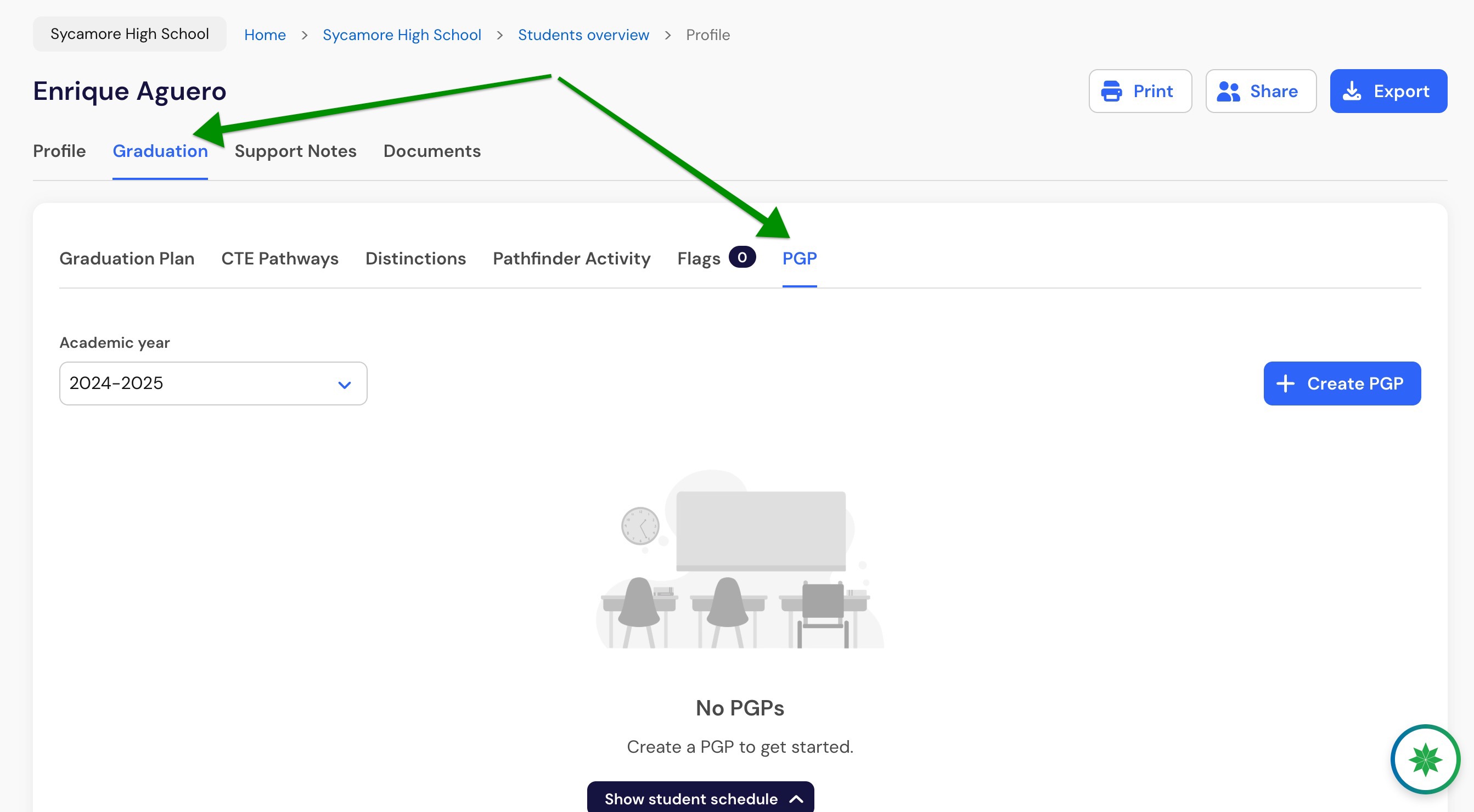Click the Create PGP label
1474x812 pixels.
click(x=1355, y=384)
